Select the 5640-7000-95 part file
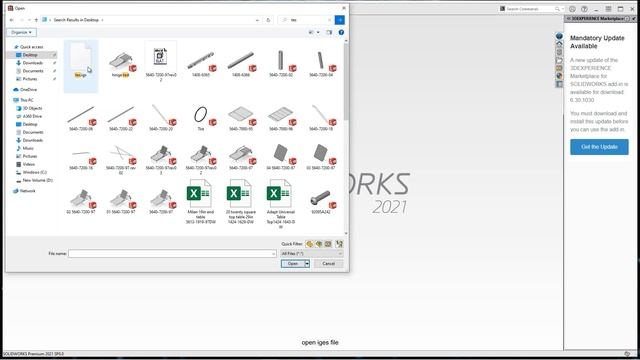This screenshot has width=640, height=360. pos(241,117)
